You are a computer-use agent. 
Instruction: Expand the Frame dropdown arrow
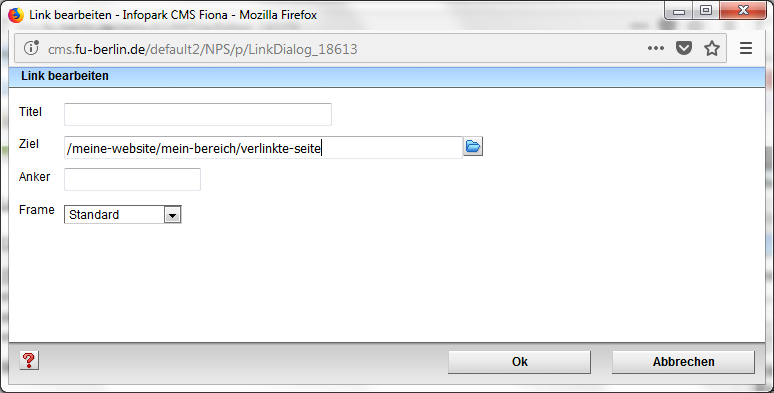(172, 215)
